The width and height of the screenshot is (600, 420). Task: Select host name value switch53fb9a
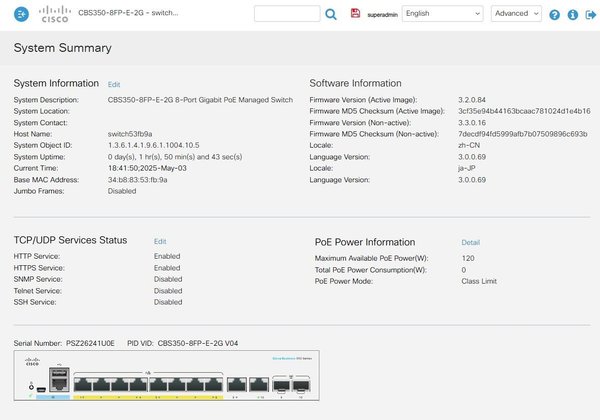pyautogui.click(x=130, y=134)
